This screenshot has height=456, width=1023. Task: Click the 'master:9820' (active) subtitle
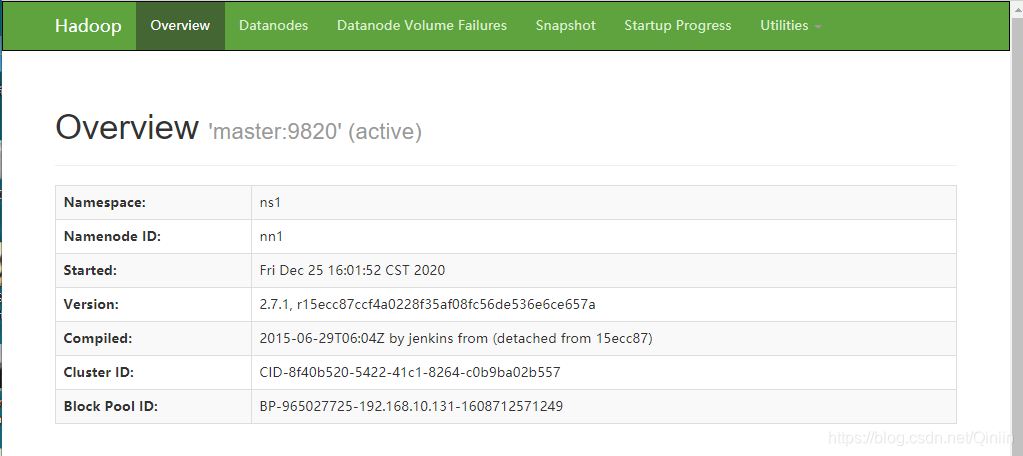pos(314,132)
